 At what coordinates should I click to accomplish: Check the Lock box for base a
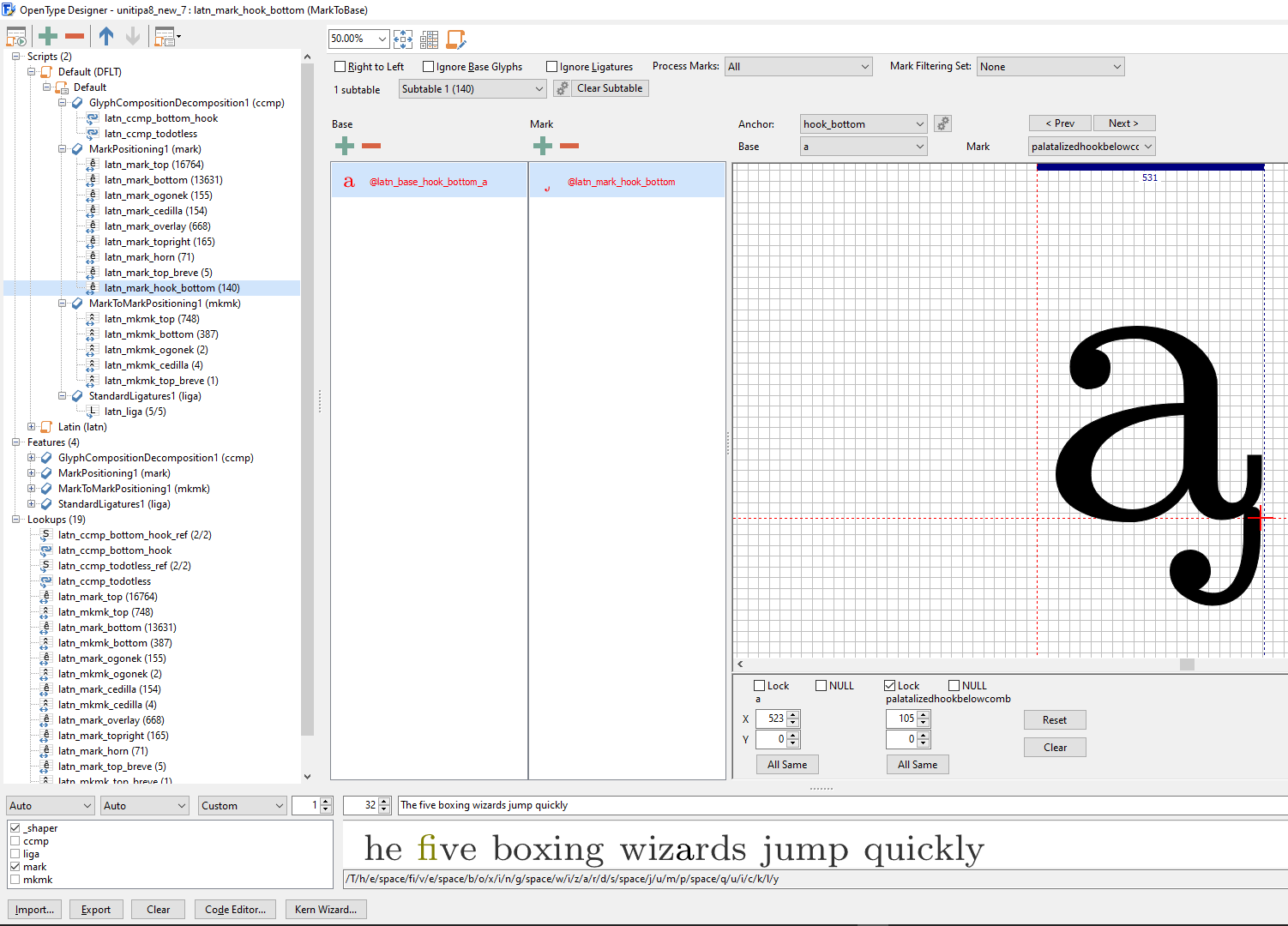pyautogui.click(x=760, y=686)
